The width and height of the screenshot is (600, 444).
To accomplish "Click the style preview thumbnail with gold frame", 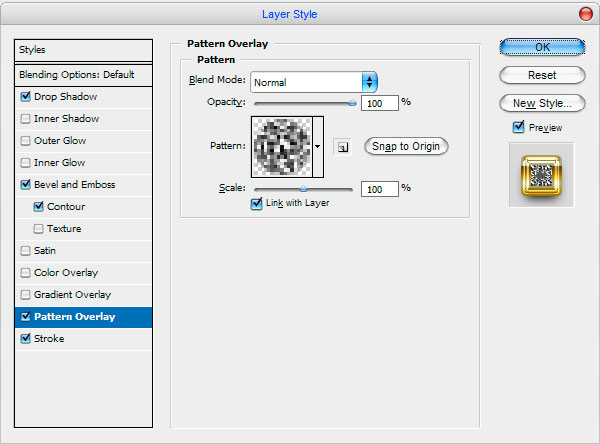I will 541,175.
